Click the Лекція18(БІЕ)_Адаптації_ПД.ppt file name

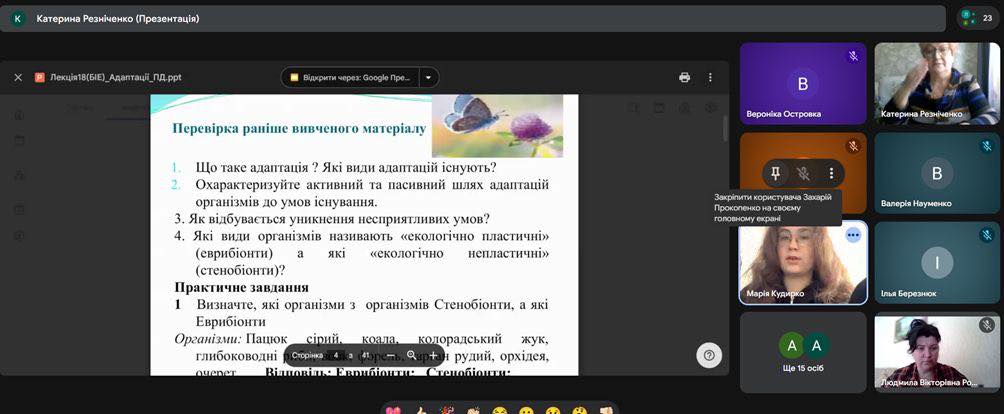coord(116,77)
